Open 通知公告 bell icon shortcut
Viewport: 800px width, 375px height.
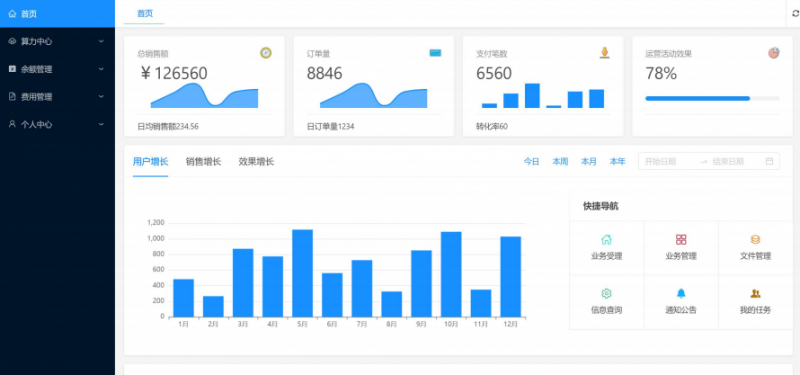click(681, 293)
